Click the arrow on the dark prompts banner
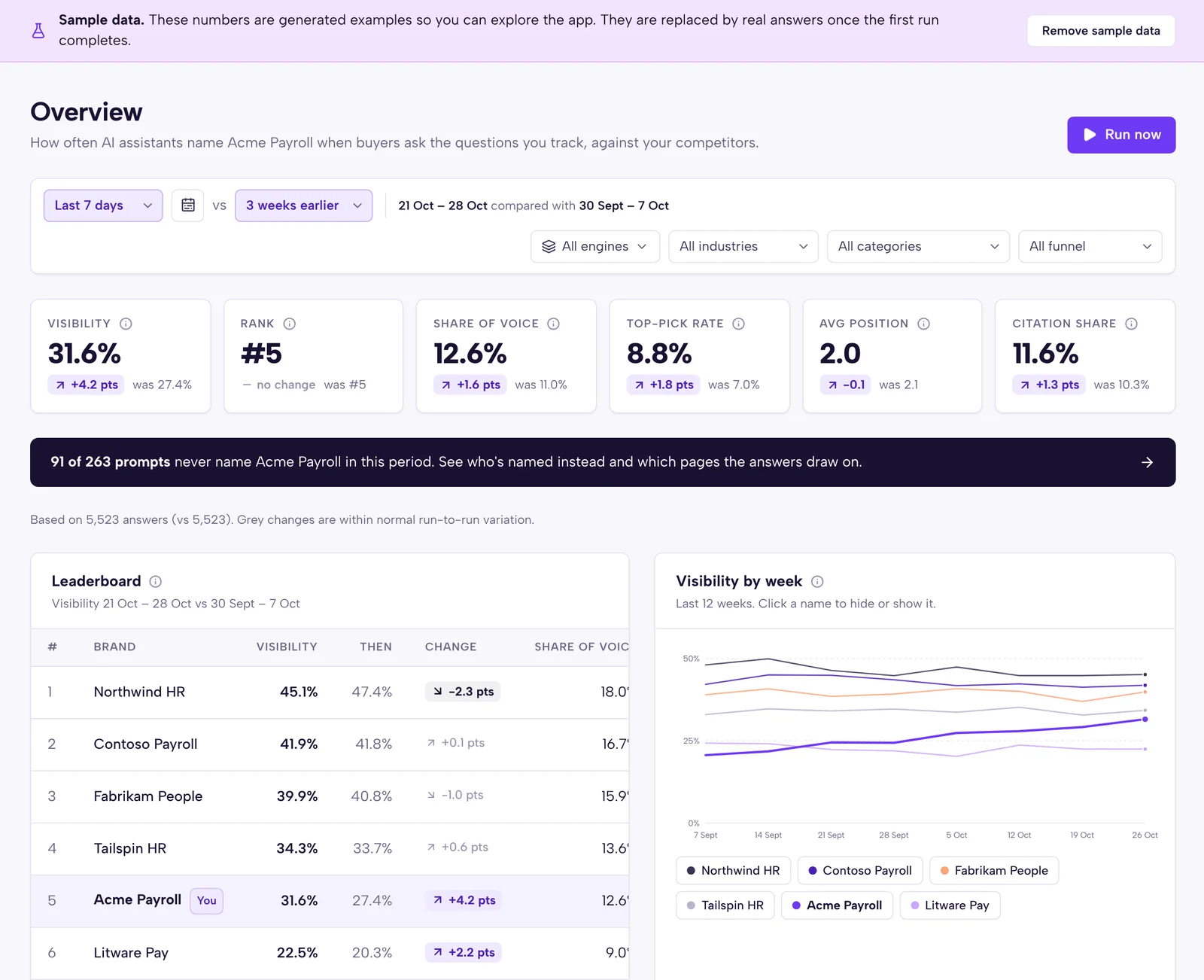Image resolution: width=1204 pixels, height=980 pixels. [x=1148, y=462]
